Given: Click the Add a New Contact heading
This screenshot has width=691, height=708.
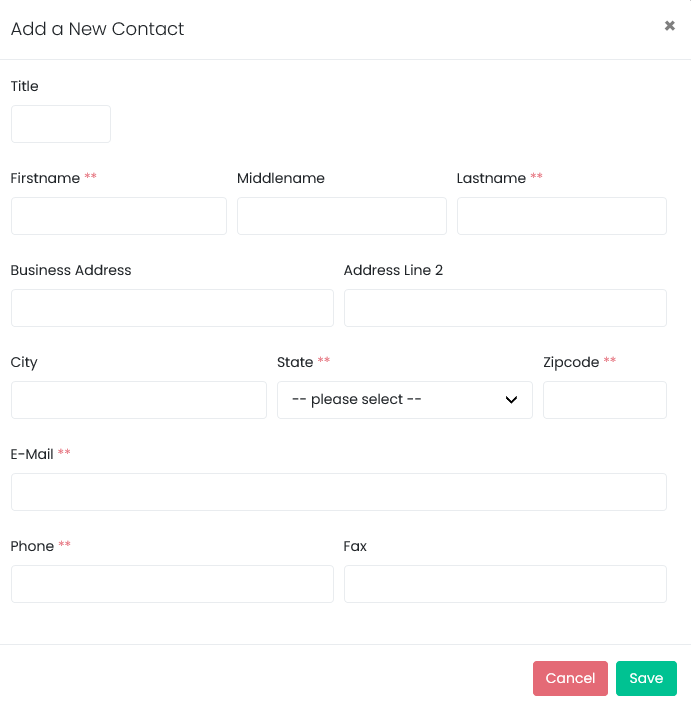Looking at the screenshot, I should (x=98, y=29).
